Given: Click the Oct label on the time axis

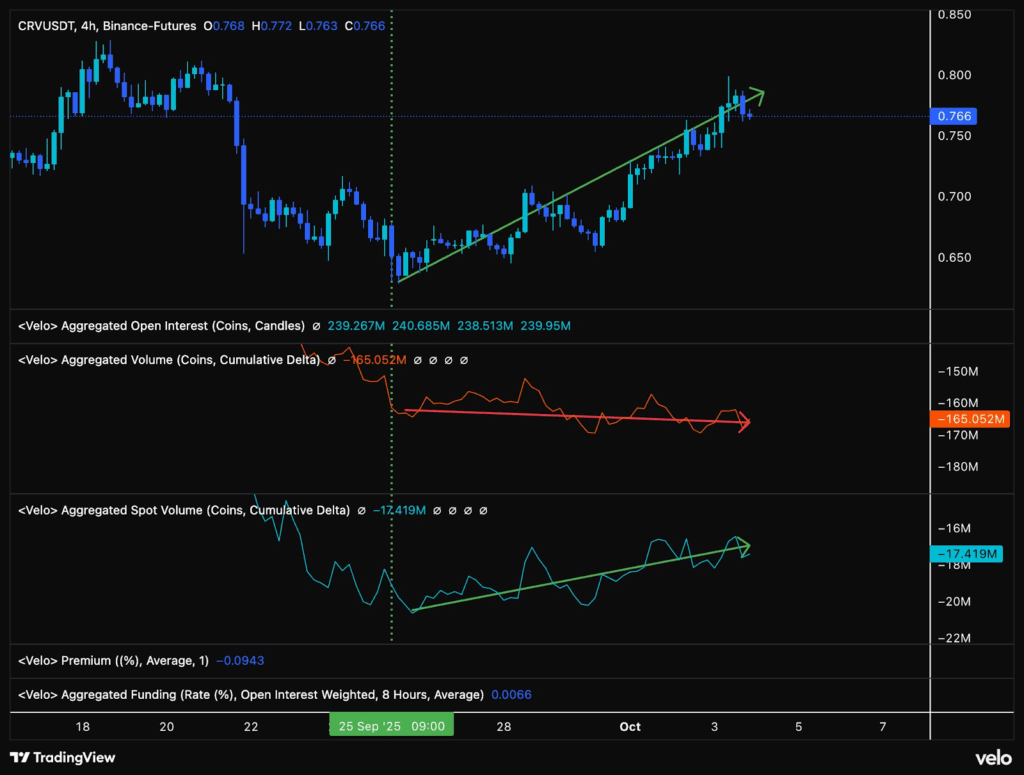Looking at the screenshot, I should (x=630, y=726).
